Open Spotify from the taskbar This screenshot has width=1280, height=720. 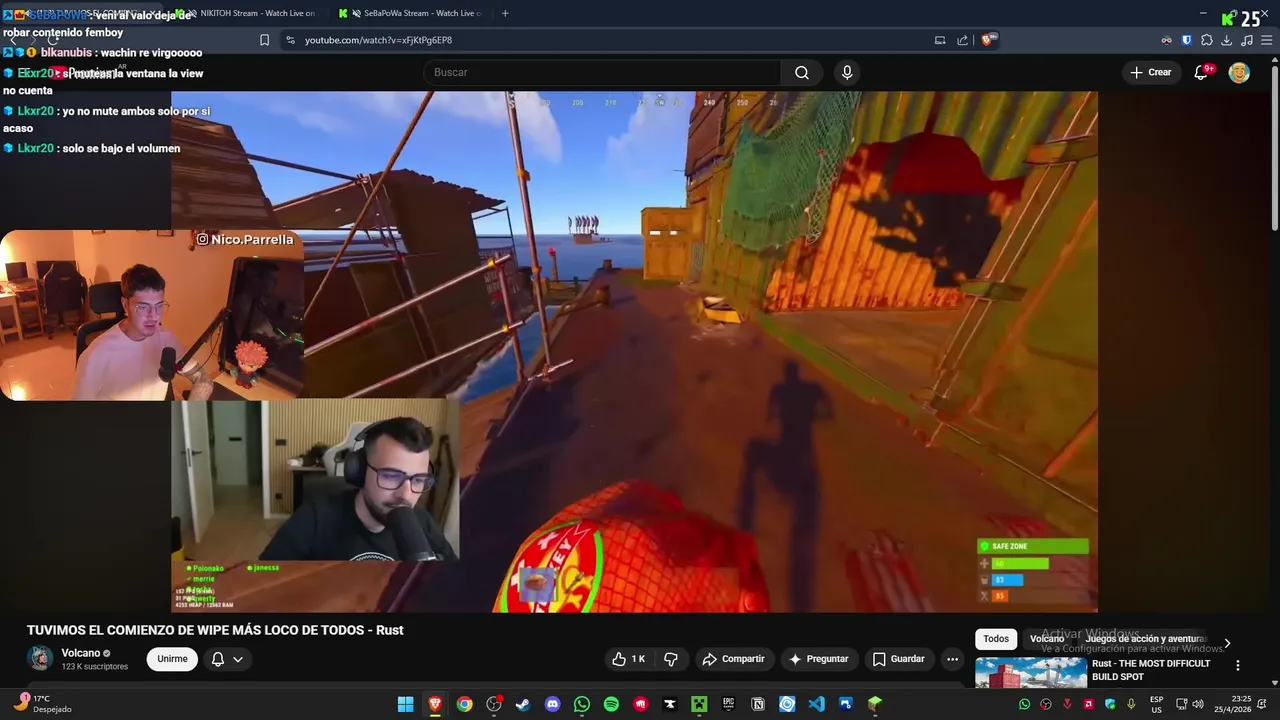coord(611,704)
